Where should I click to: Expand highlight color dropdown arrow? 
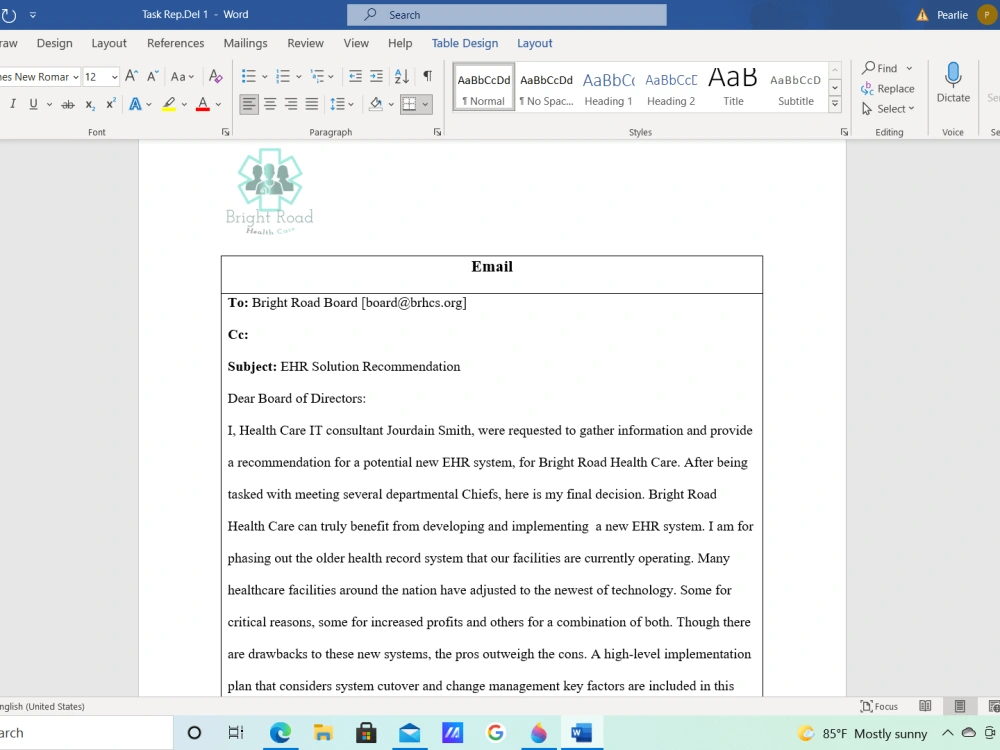point(184,104)
